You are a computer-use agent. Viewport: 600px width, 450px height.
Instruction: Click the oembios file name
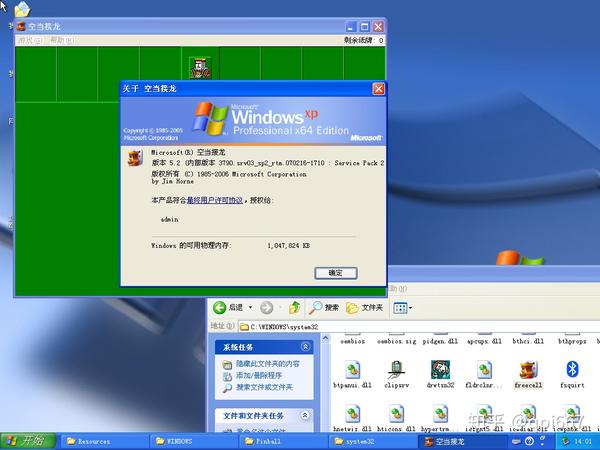[352, 341]
